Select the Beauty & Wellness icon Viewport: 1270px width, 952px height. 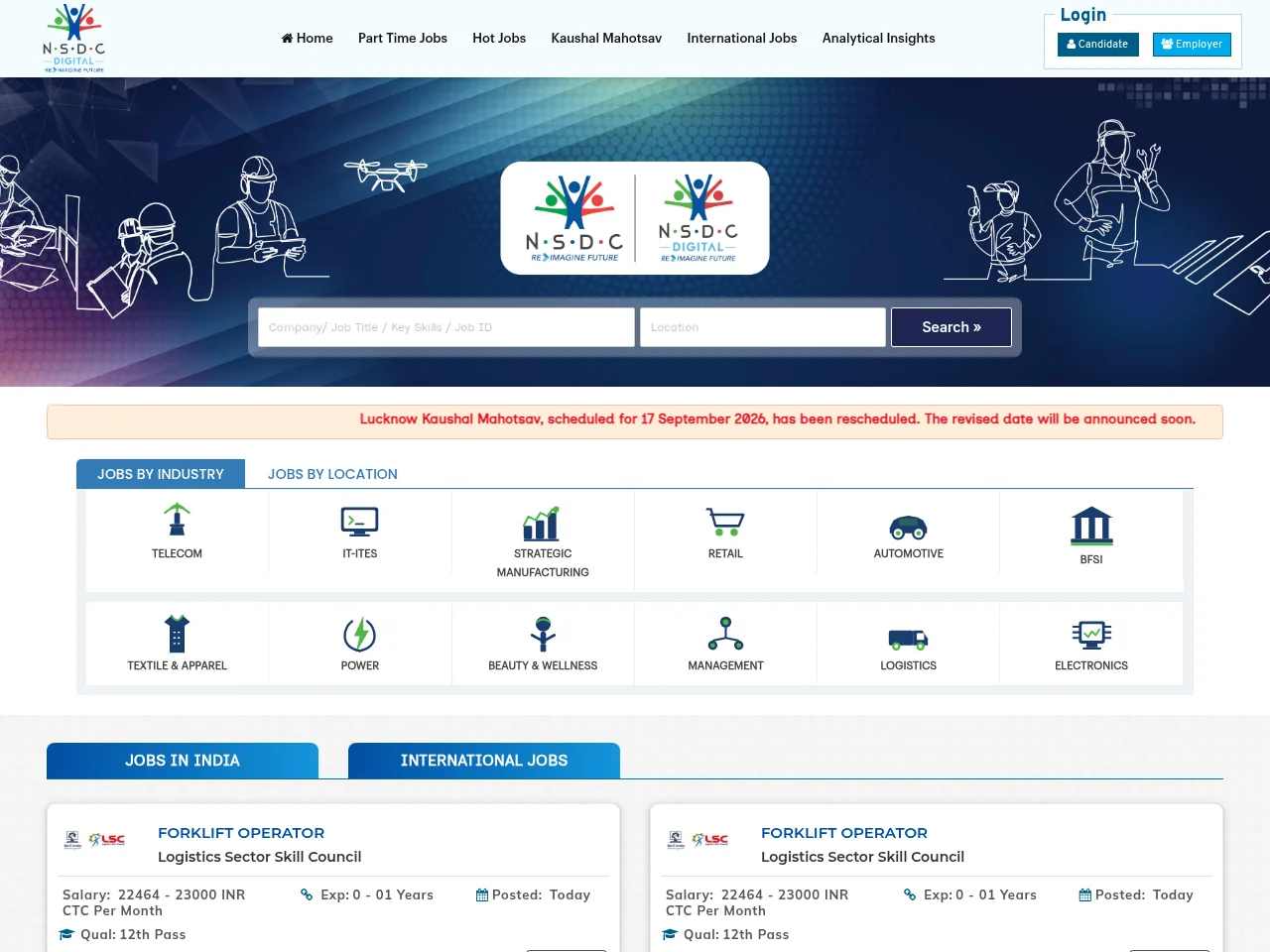tap(543, 634)
